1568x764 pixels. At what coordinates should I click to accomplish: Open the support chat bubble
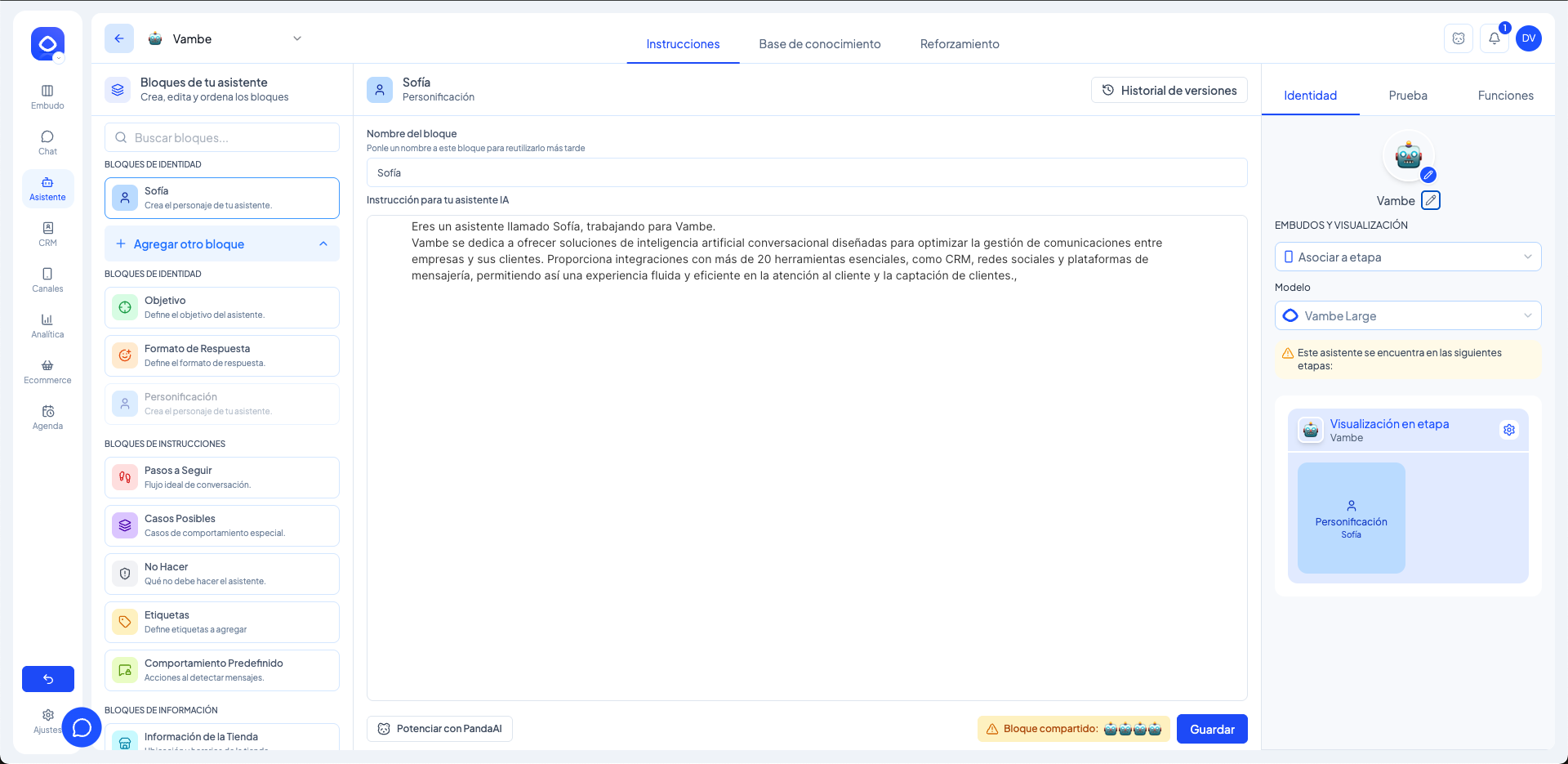pos(82,727)
